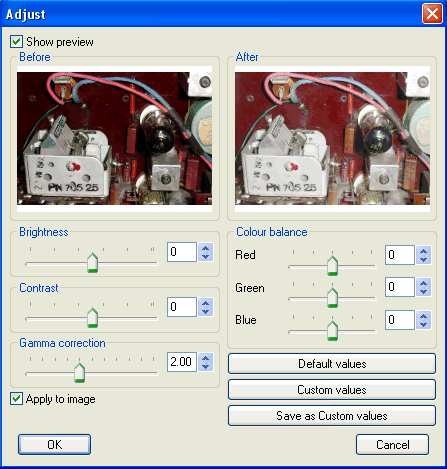Click the Gamma correction value field
This screenshot has width=447, height=469.
(182, 362)
